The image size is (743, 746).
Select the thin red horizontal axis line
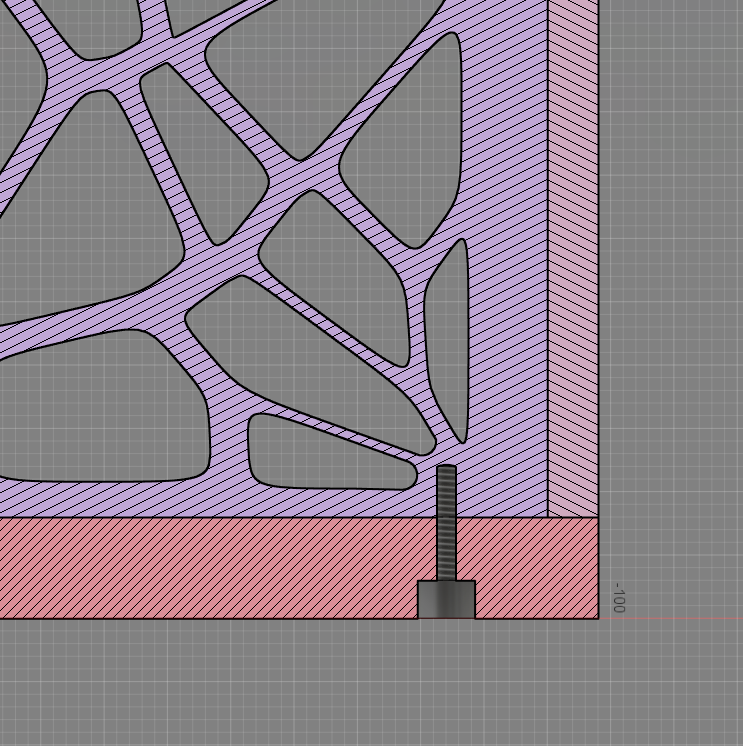680,618
